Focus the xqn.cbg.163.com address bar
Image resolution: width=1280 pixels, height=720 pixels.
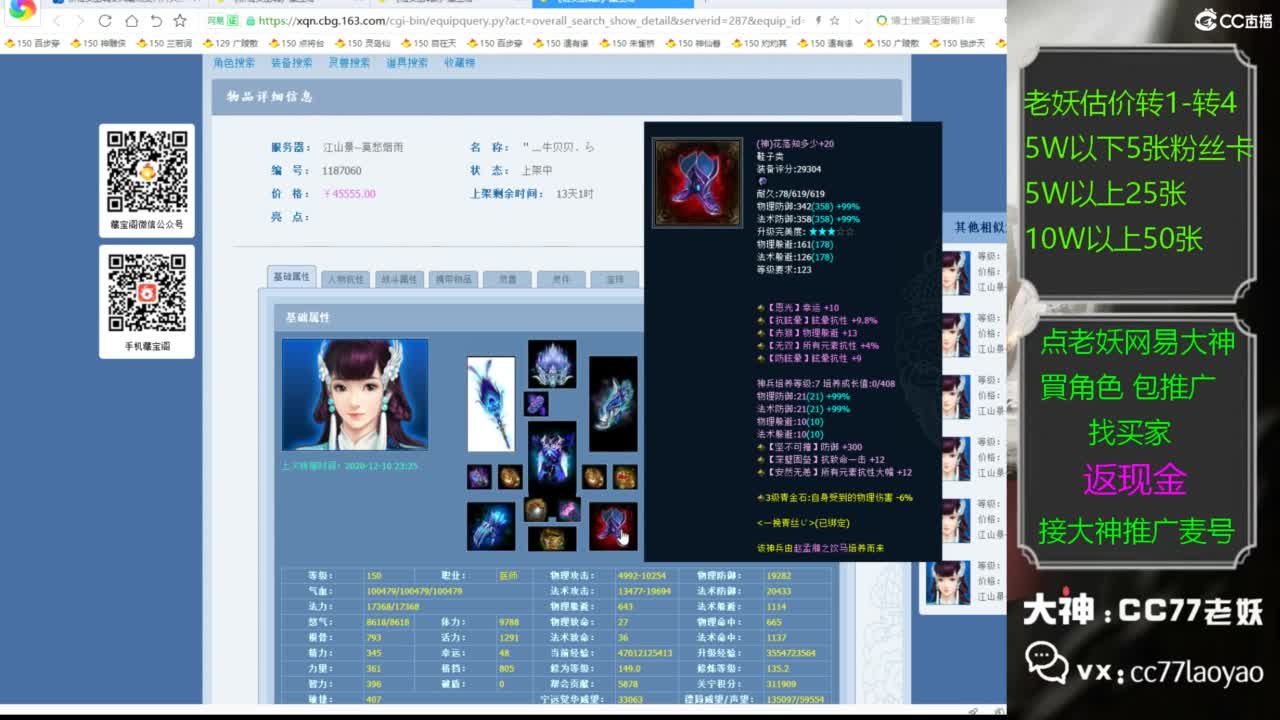tap(530, 21)
